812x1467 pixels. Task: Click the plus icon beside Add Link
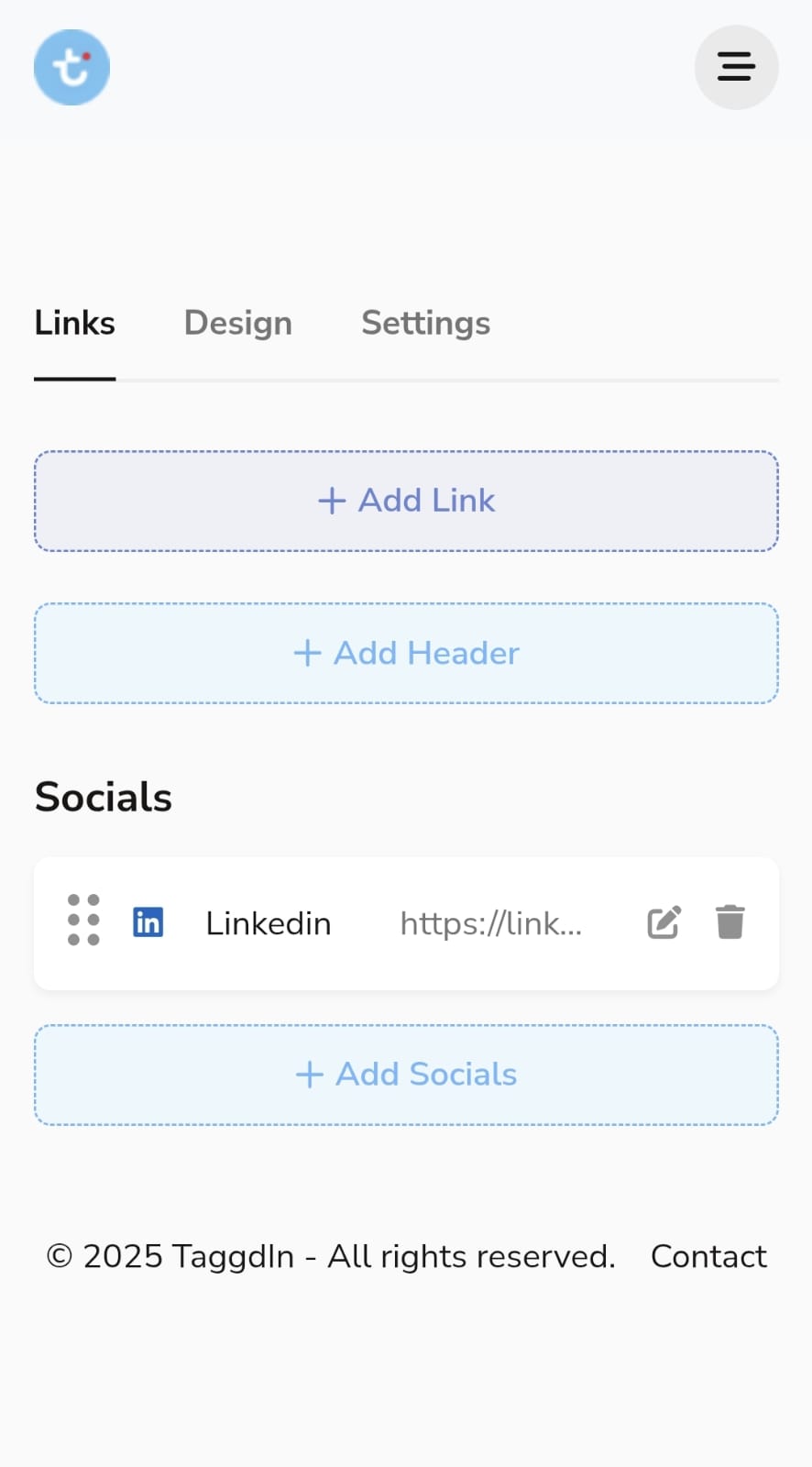coord(332,501)
